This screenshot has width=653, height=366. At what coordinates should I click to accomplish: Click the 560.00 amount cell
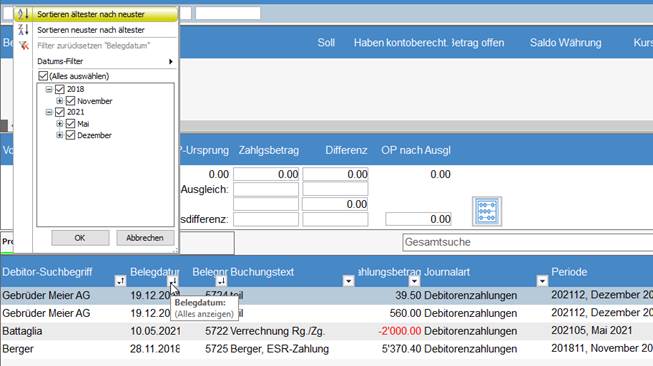click(x=406, y=313)
